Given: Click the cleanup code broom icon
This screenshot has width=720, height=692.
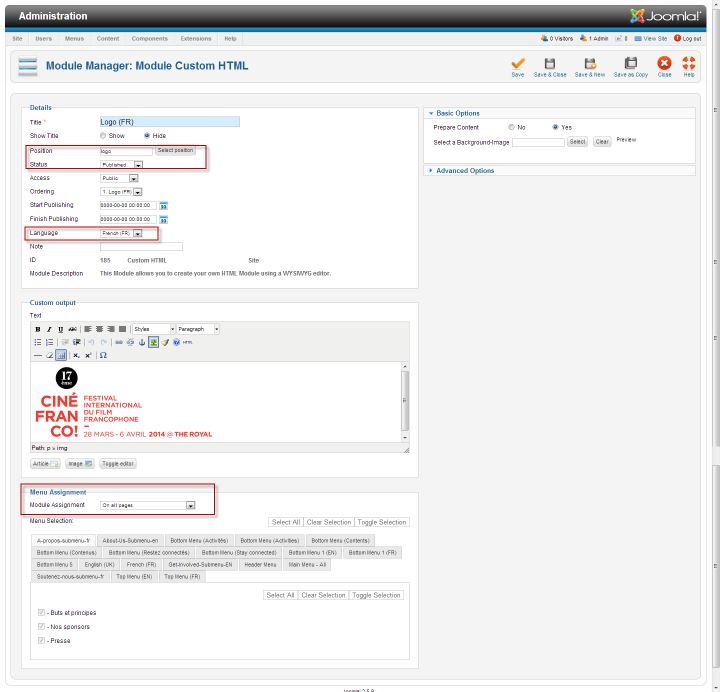Looking at the screenshot, I should (x=165, y=342).
